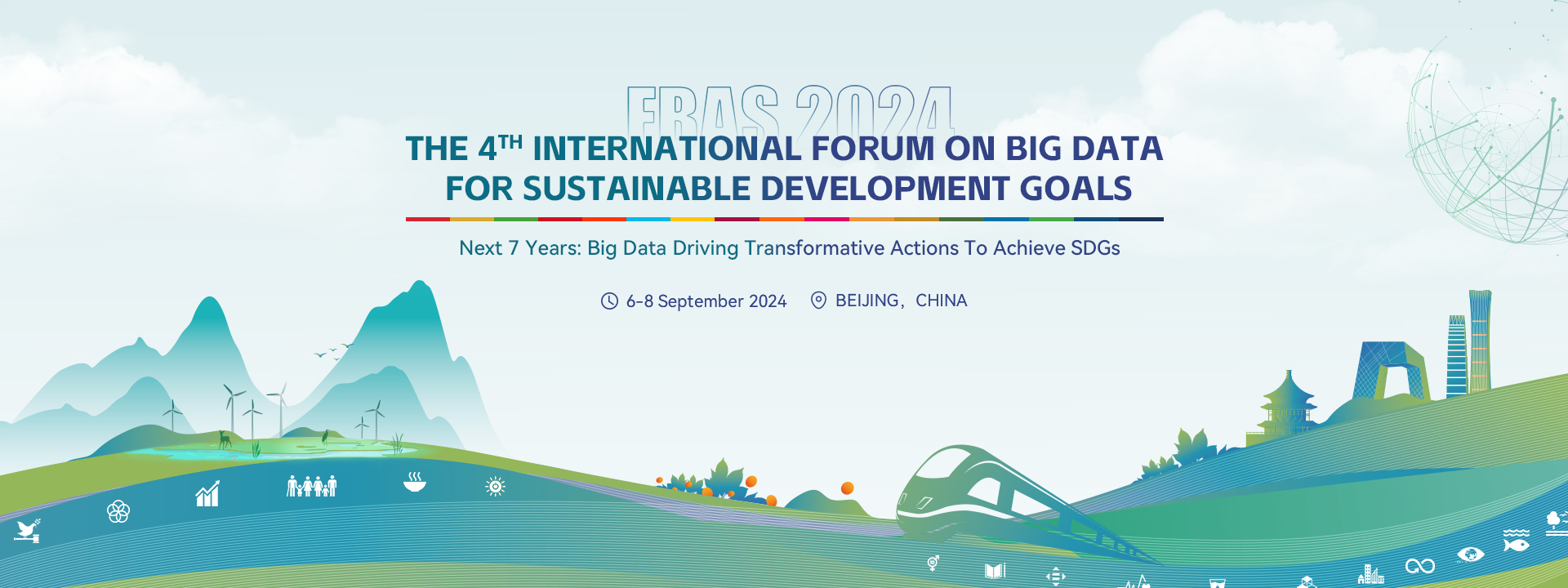
Task: Click the clock icon beside the date
Action: [x=609, y=301]
